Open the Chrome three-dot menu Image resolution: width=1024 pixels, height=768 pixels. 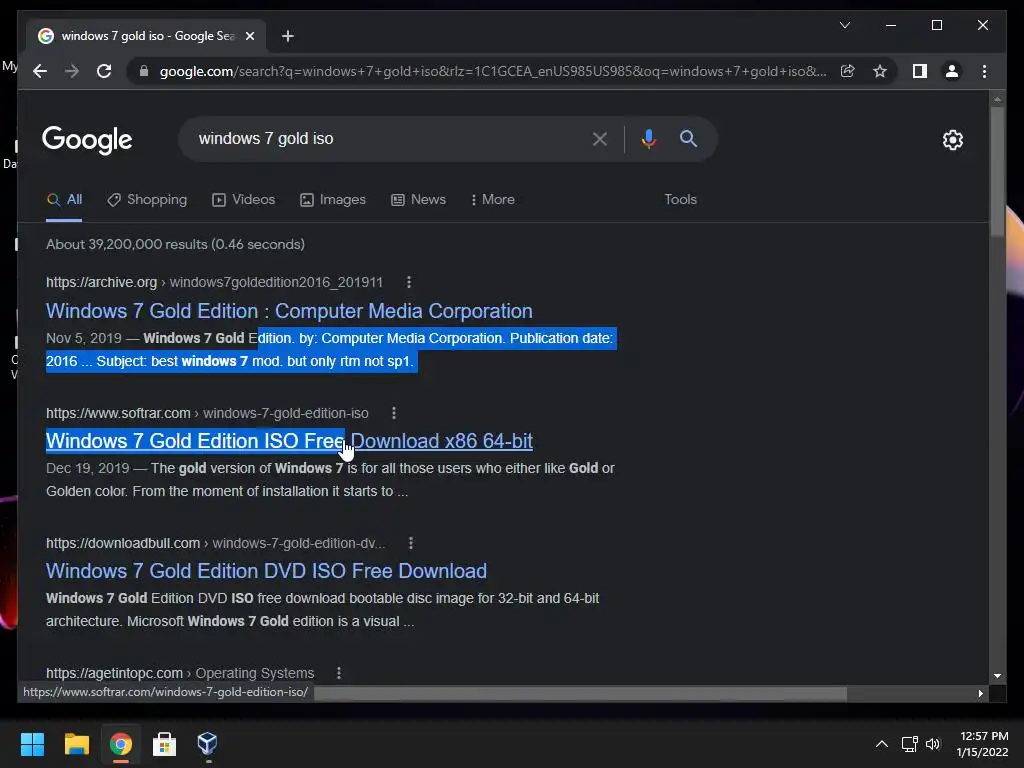point(984,71)
